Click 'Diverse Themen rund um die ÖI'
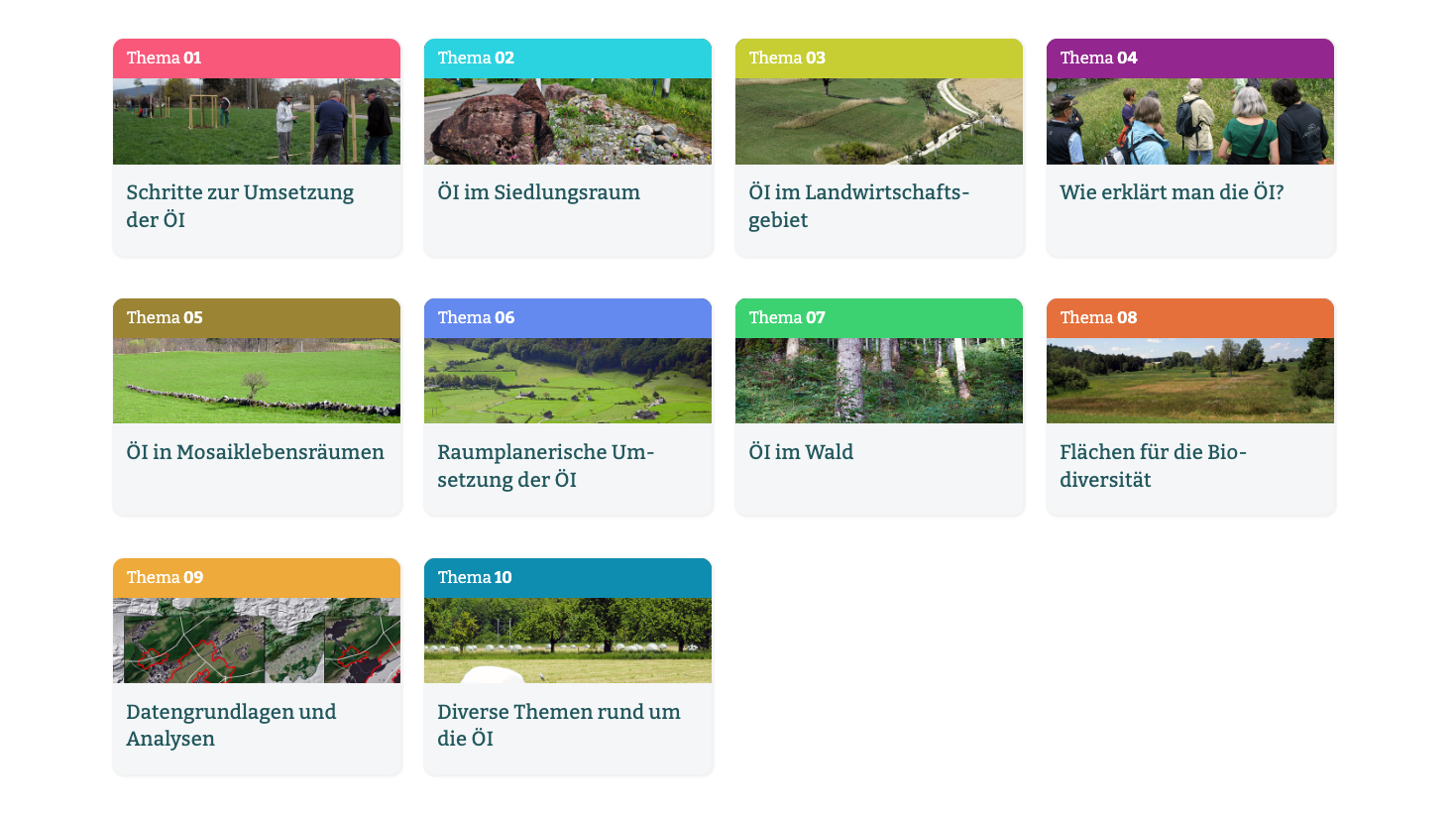 558,725
